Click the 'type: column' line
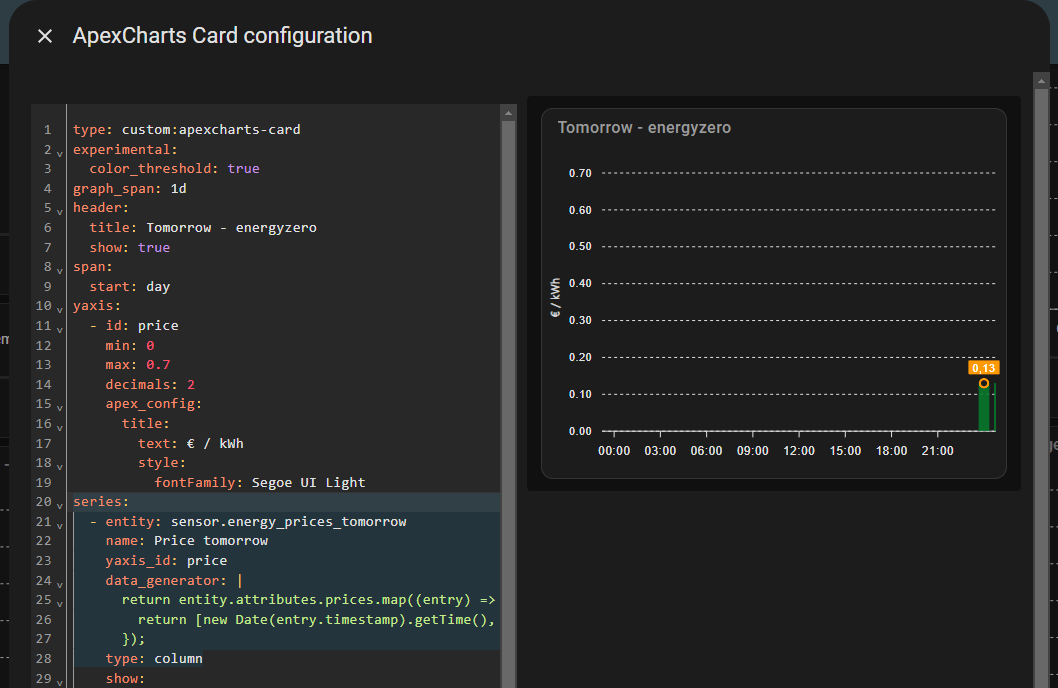 (154, 658)
